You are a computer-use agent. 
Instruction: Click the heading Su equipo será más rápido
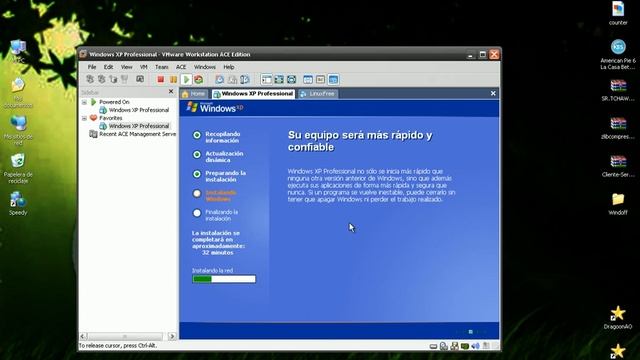click(360, 141)
